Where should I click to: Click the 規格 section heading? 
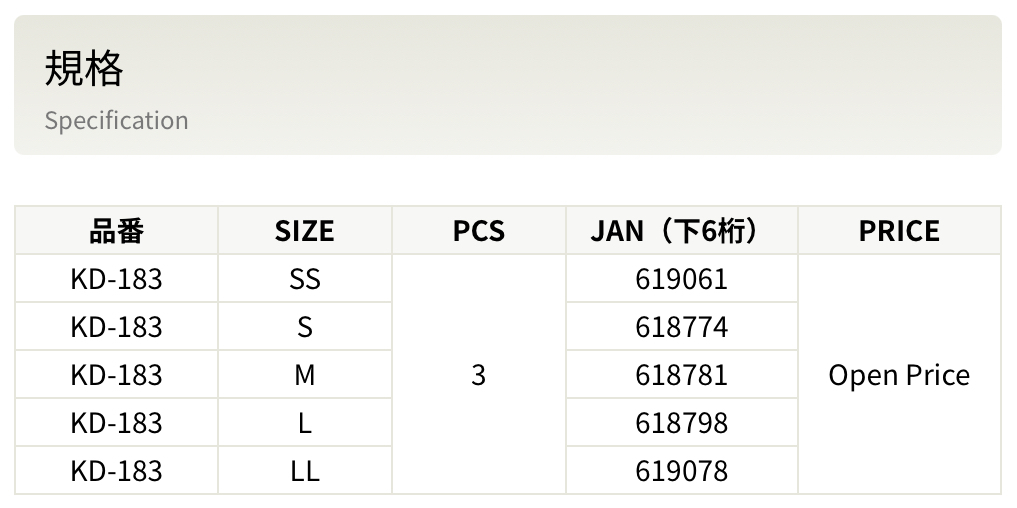[84, 70]
